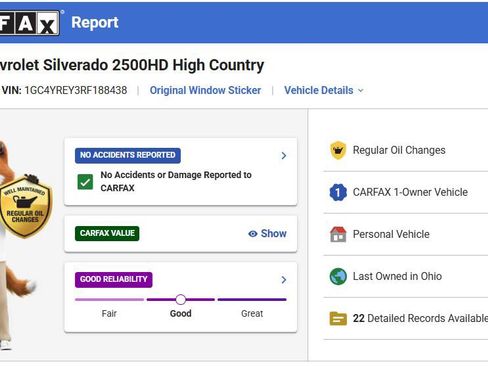The height and width of the screenshot is (366, 488).
Task: Click the CARFAX VALUE badge
Action: pyautogui.click(x=107, y=233)
